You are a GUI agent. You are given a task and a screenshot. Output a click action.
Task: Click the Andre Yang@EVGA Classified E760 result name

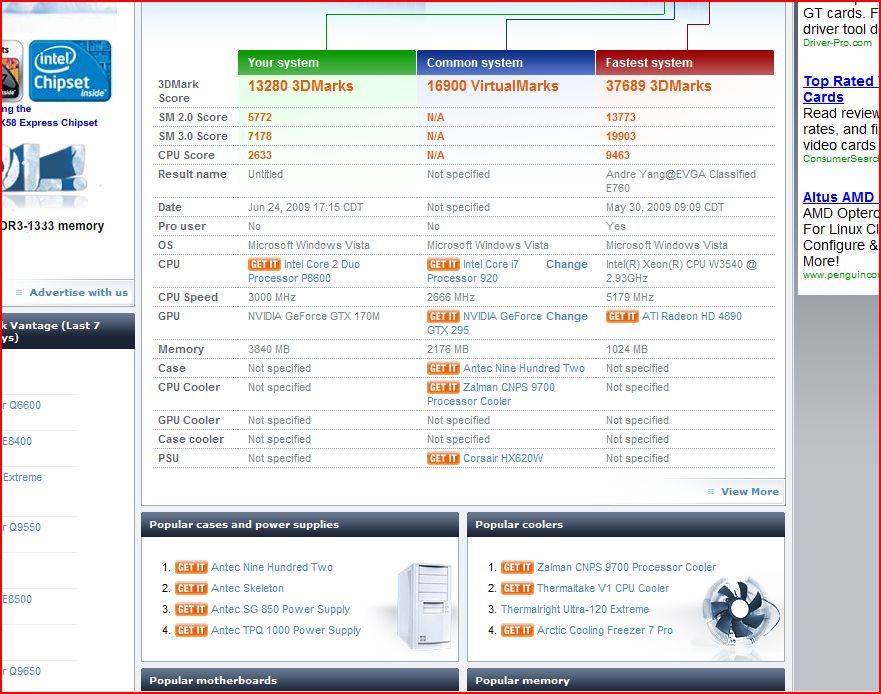tap(681, 181)
